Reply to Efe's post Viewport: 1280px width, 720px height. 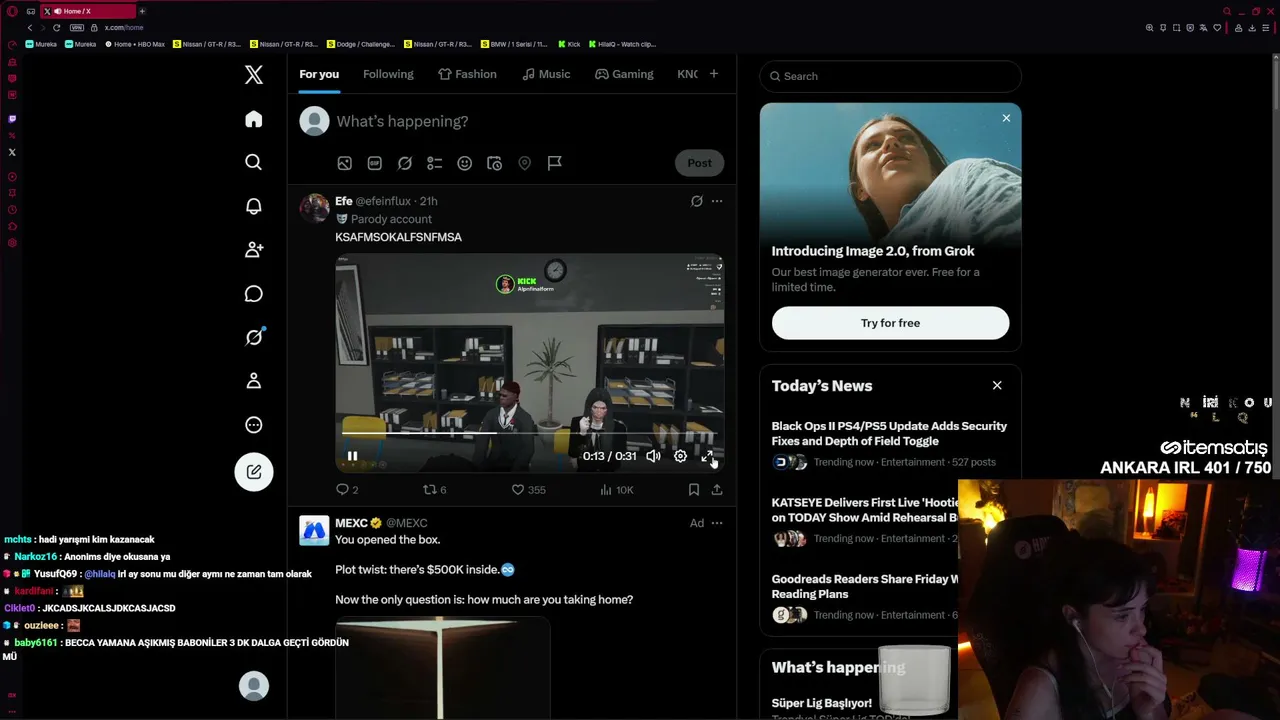pos(347,490)
